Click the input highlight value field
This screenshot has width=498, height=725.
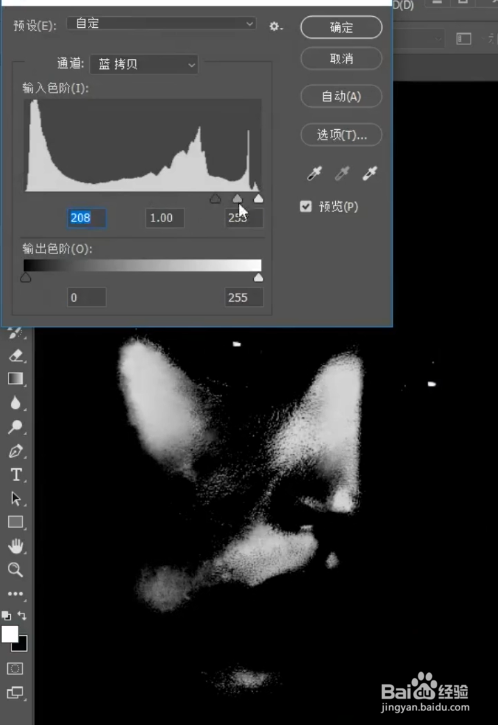244,218
